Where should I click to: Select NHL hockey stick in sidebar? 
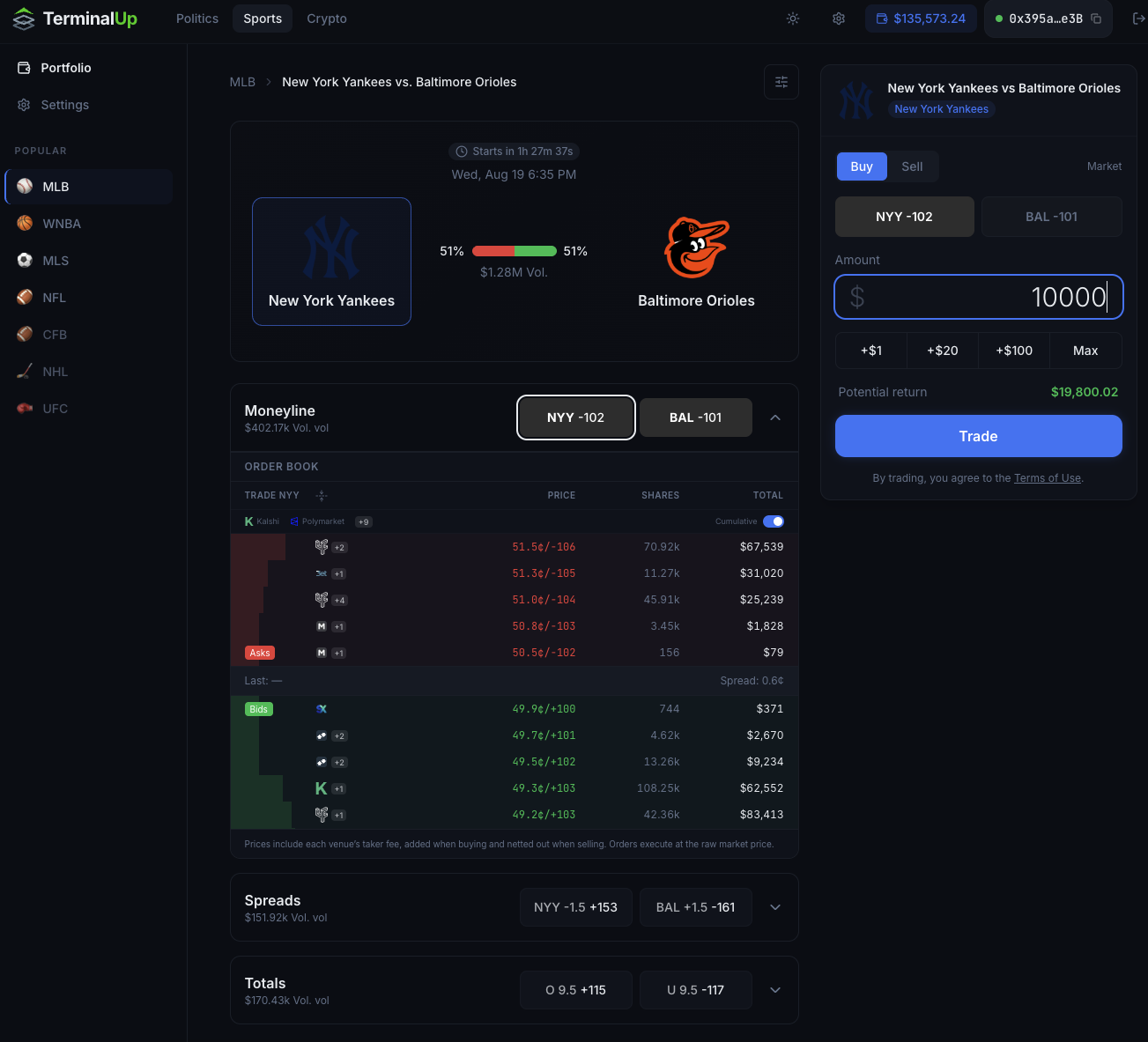[x=25, y=372]
